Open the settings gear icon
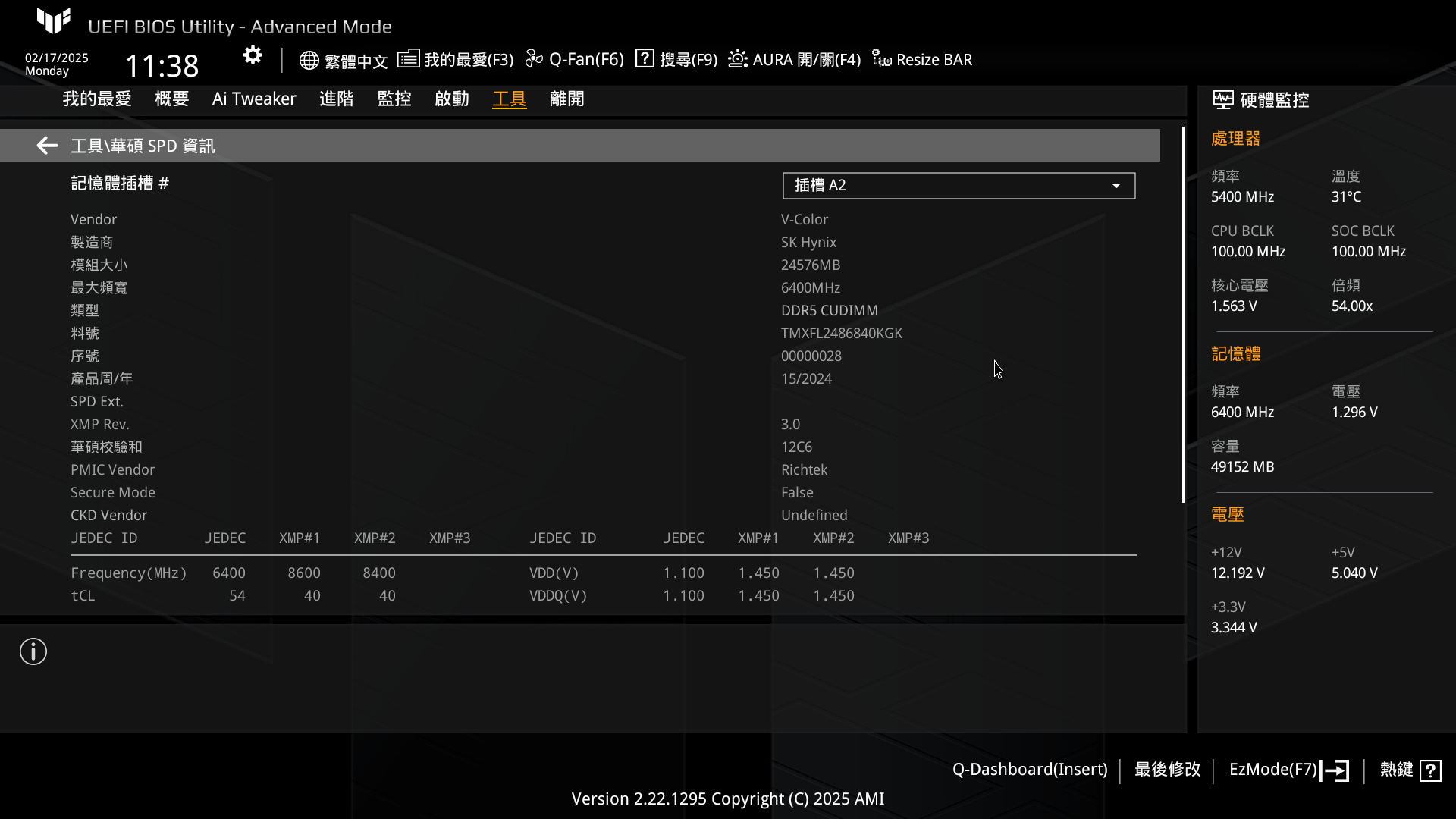Viewport: 1456px width, 819px height. 253,56
